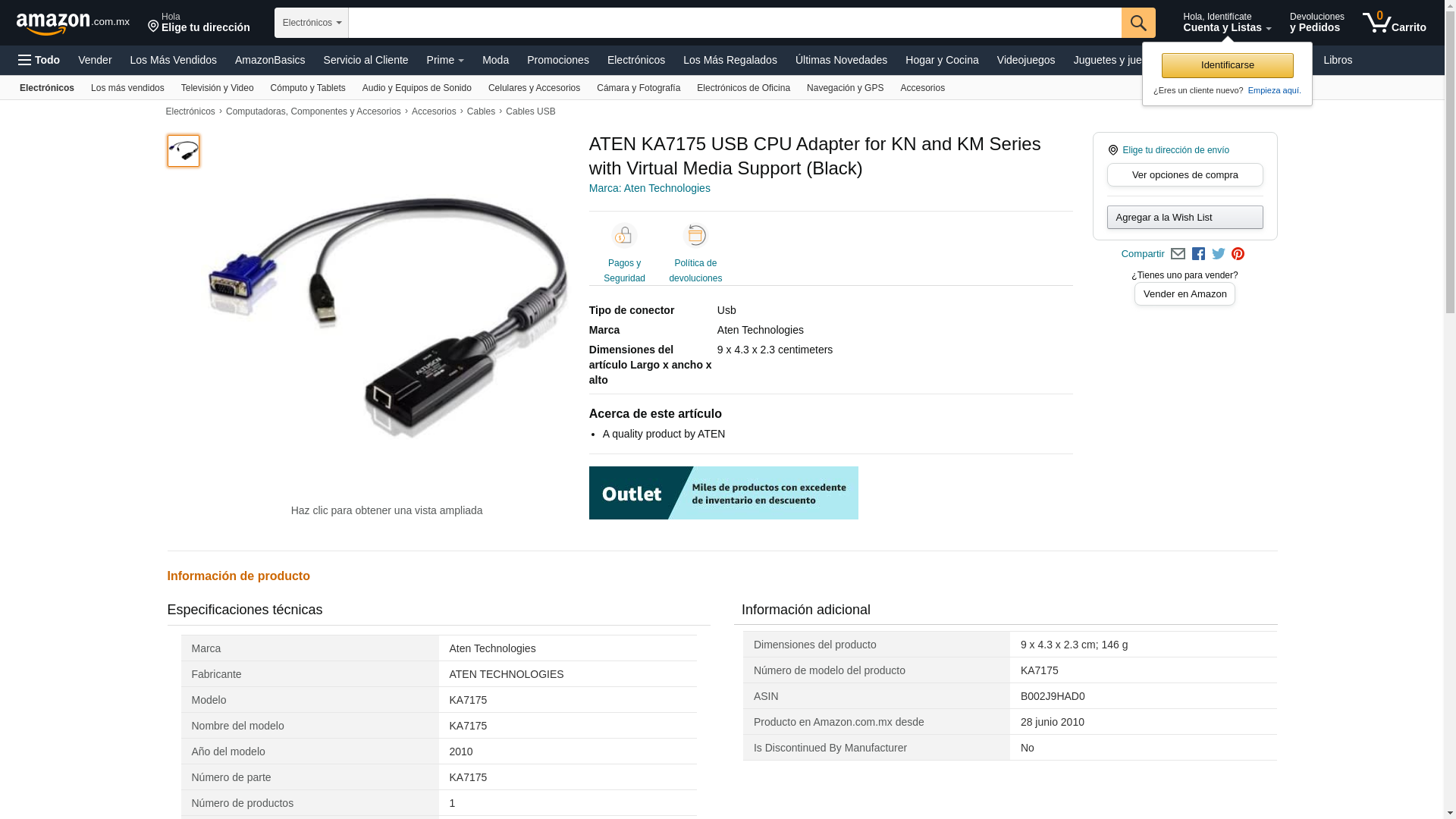This screenshot has width=1456, height=819.
Task: Share product on Pinterest icon
Action: [x=1238, y=254]
